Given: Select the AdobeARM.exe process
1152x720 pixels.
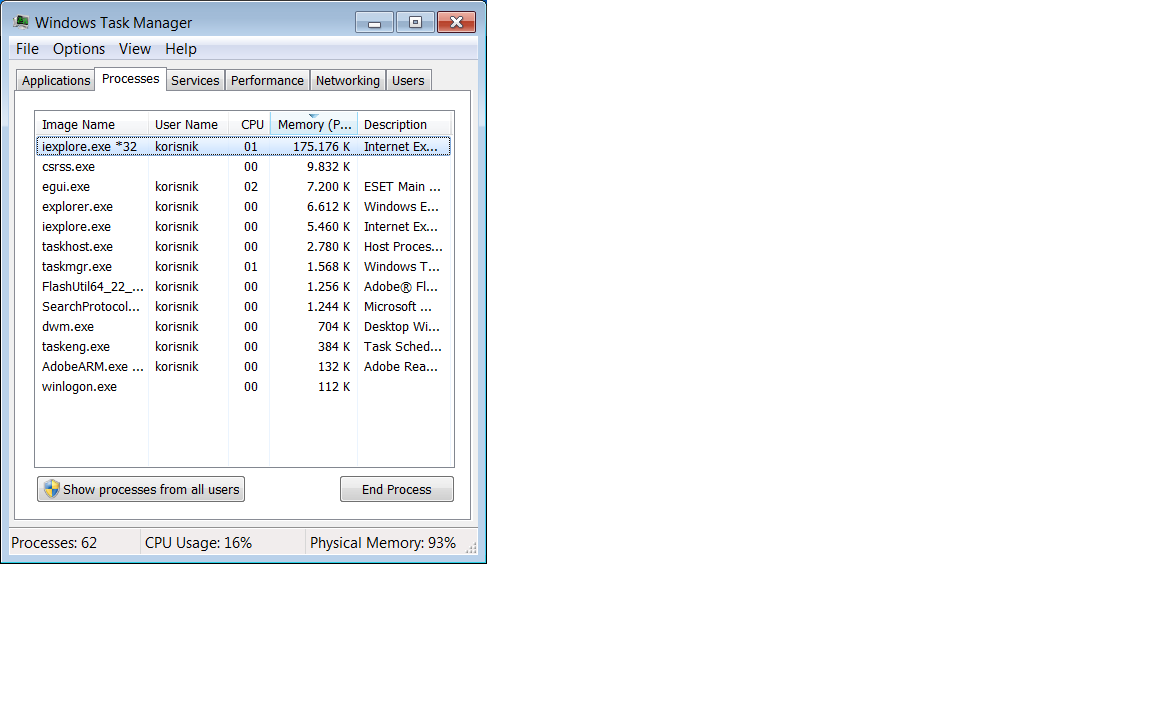Looking at the screenshot, I should tap(243, 367).
